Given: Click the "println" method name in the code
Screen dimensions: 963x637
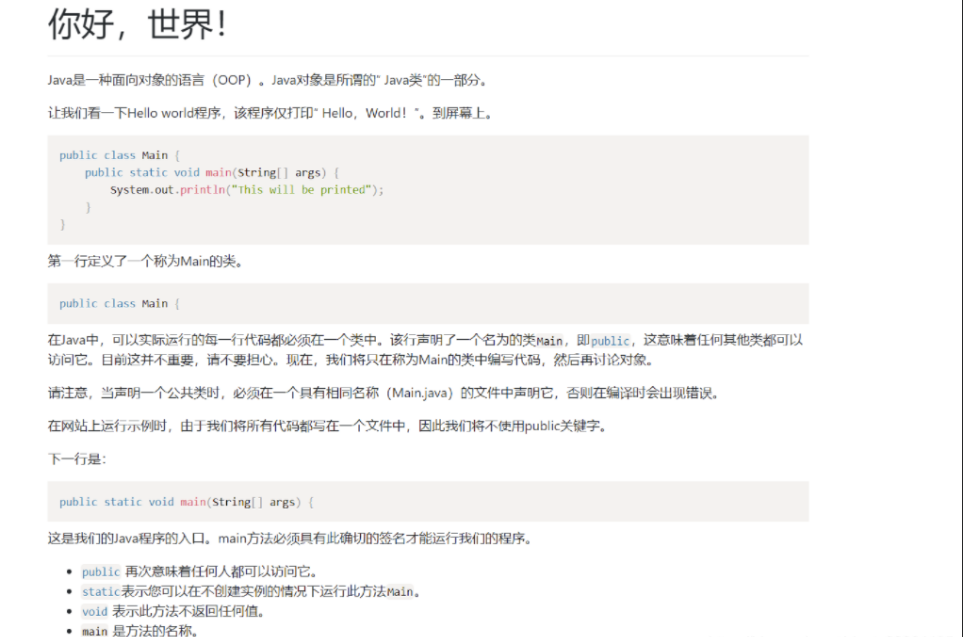Looking at the screenshot, I should point(203,190).
